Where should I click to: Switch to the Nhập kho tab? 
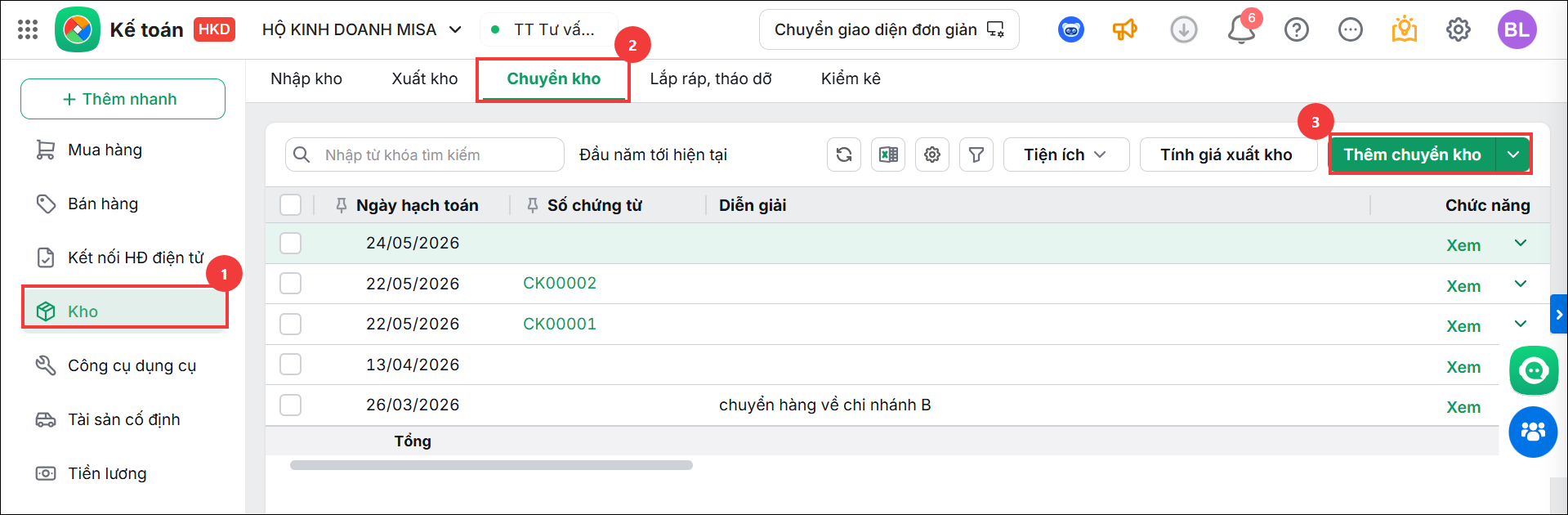(x=306, y=79)
